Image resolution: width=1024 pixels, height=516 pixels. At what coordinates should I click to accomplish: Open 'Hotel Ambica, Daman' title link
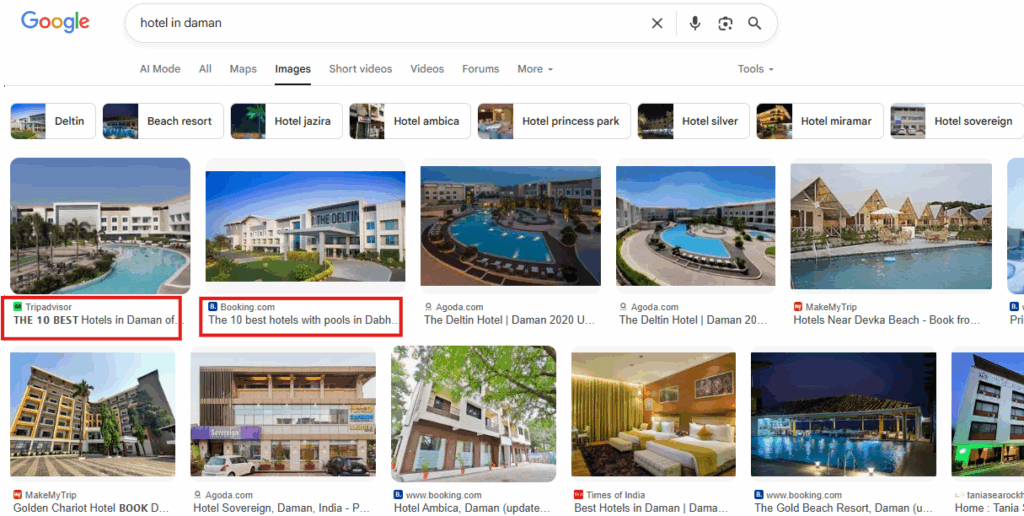click(x=473, y=508)
